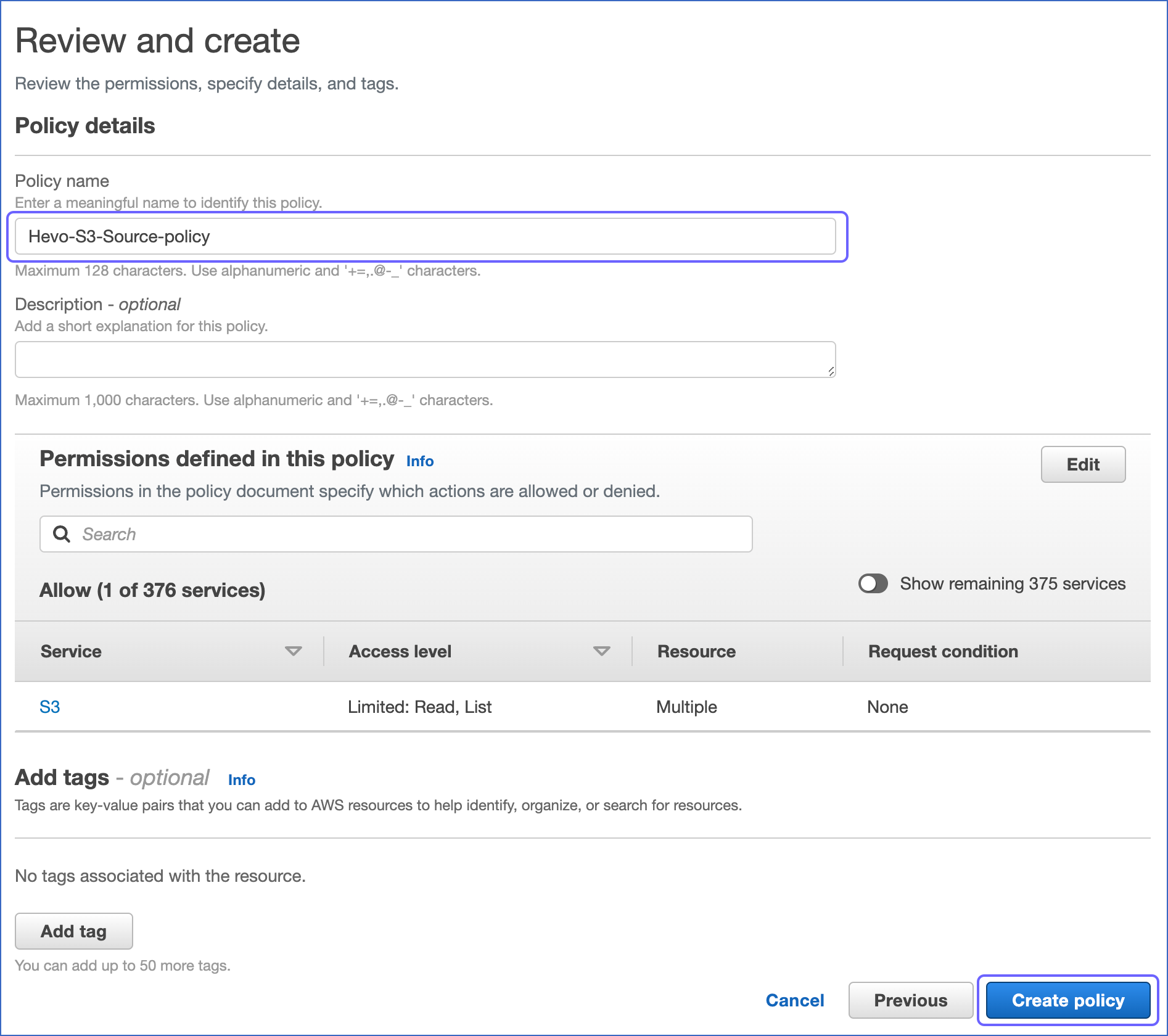Click the Request condition column header
This screenshot has width=1168, height=1036.
tap(944, 651)
